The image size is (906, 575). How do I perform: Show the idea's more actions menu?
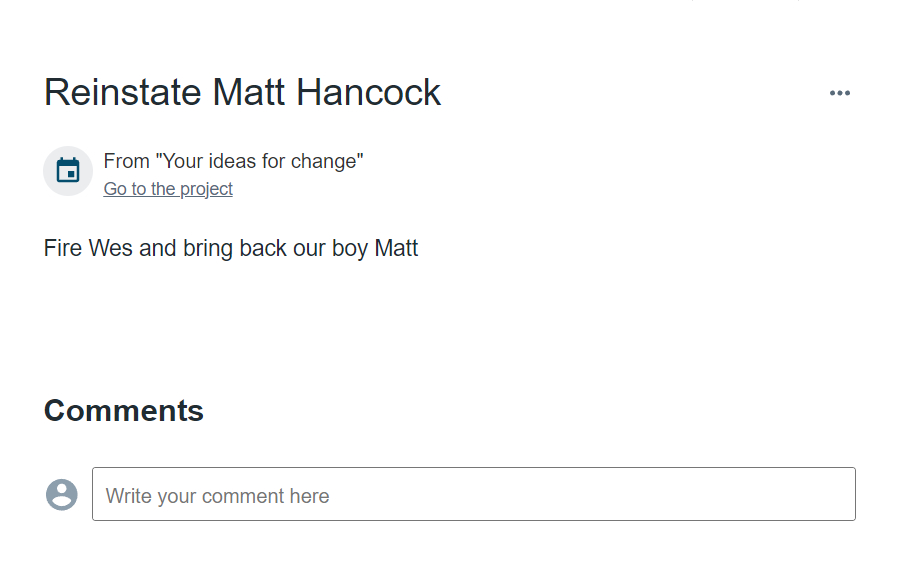840,93
